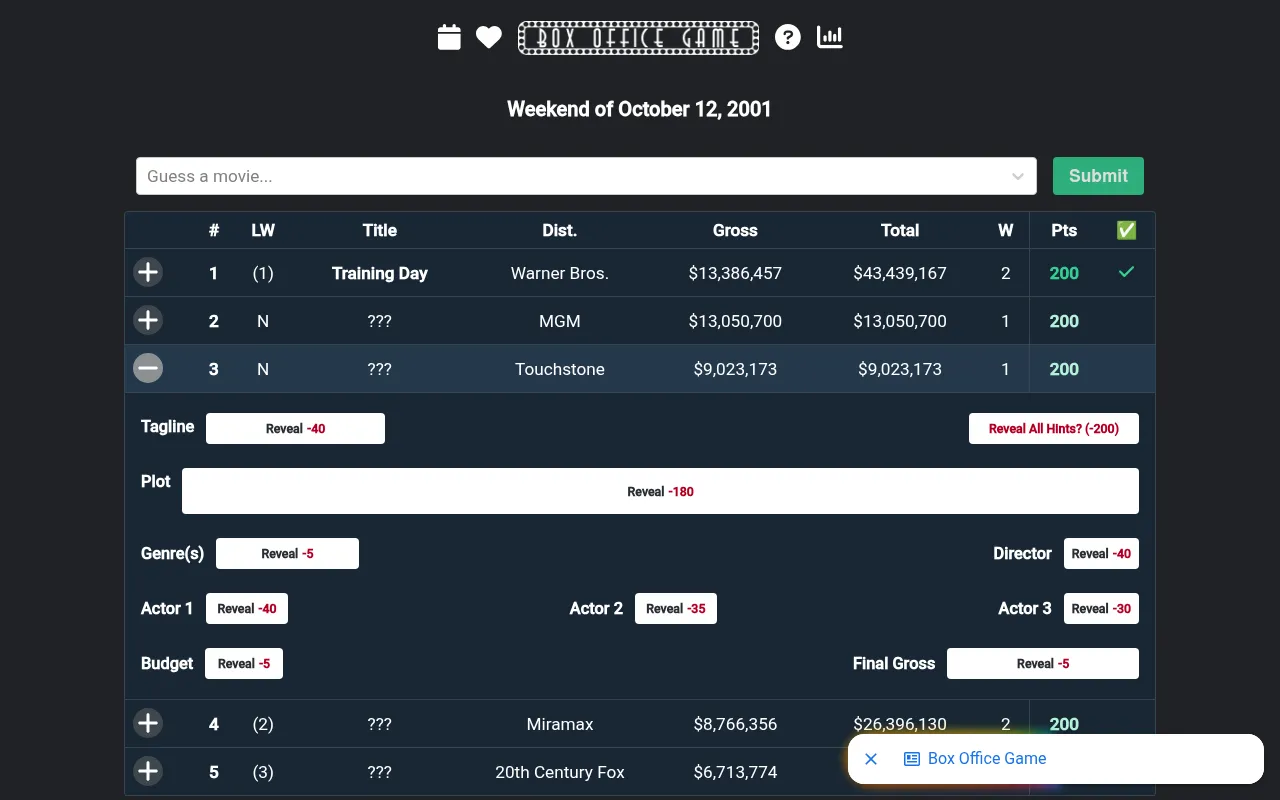This screenshot has width=1280, height=800.
Task: Click the ??? title in MGM row
Action: pyautogui.click(x=380, y=321)
